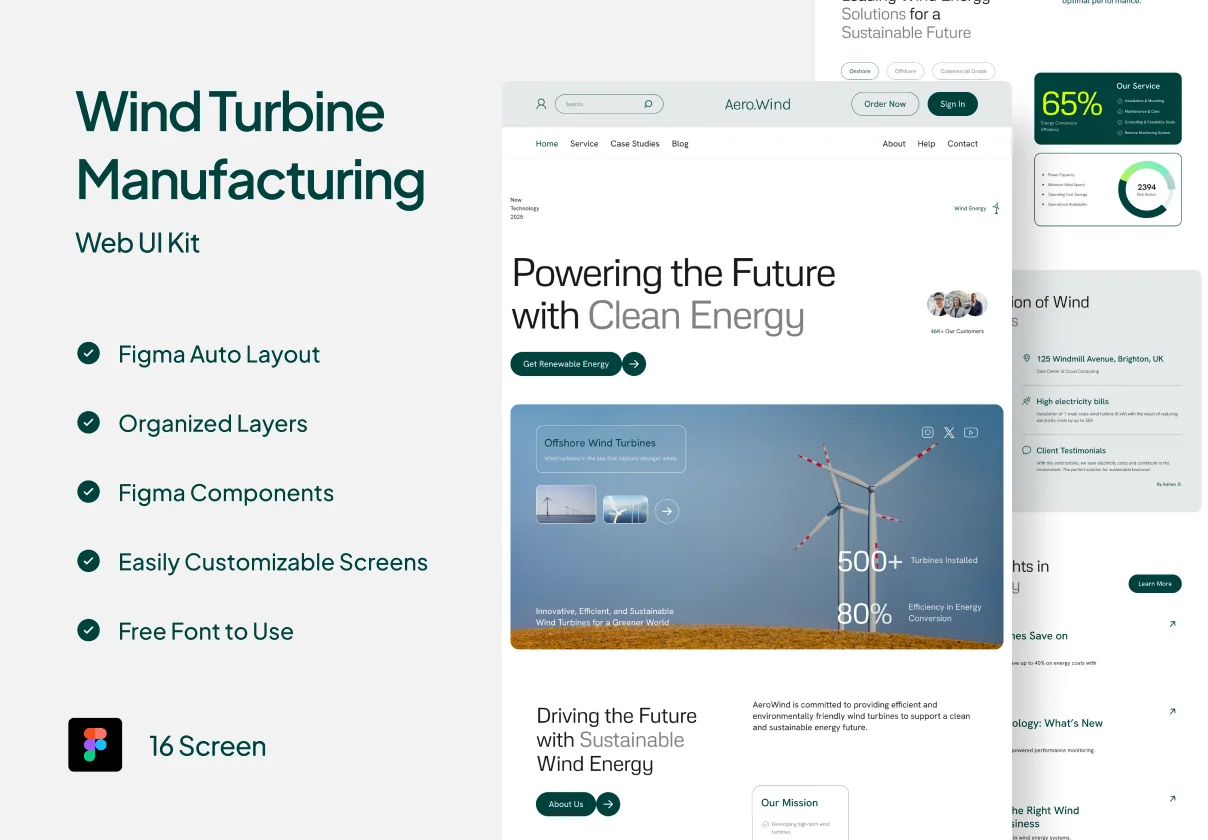Click the customers avatar group photo

pyautogui.click(x=957, y=304)
